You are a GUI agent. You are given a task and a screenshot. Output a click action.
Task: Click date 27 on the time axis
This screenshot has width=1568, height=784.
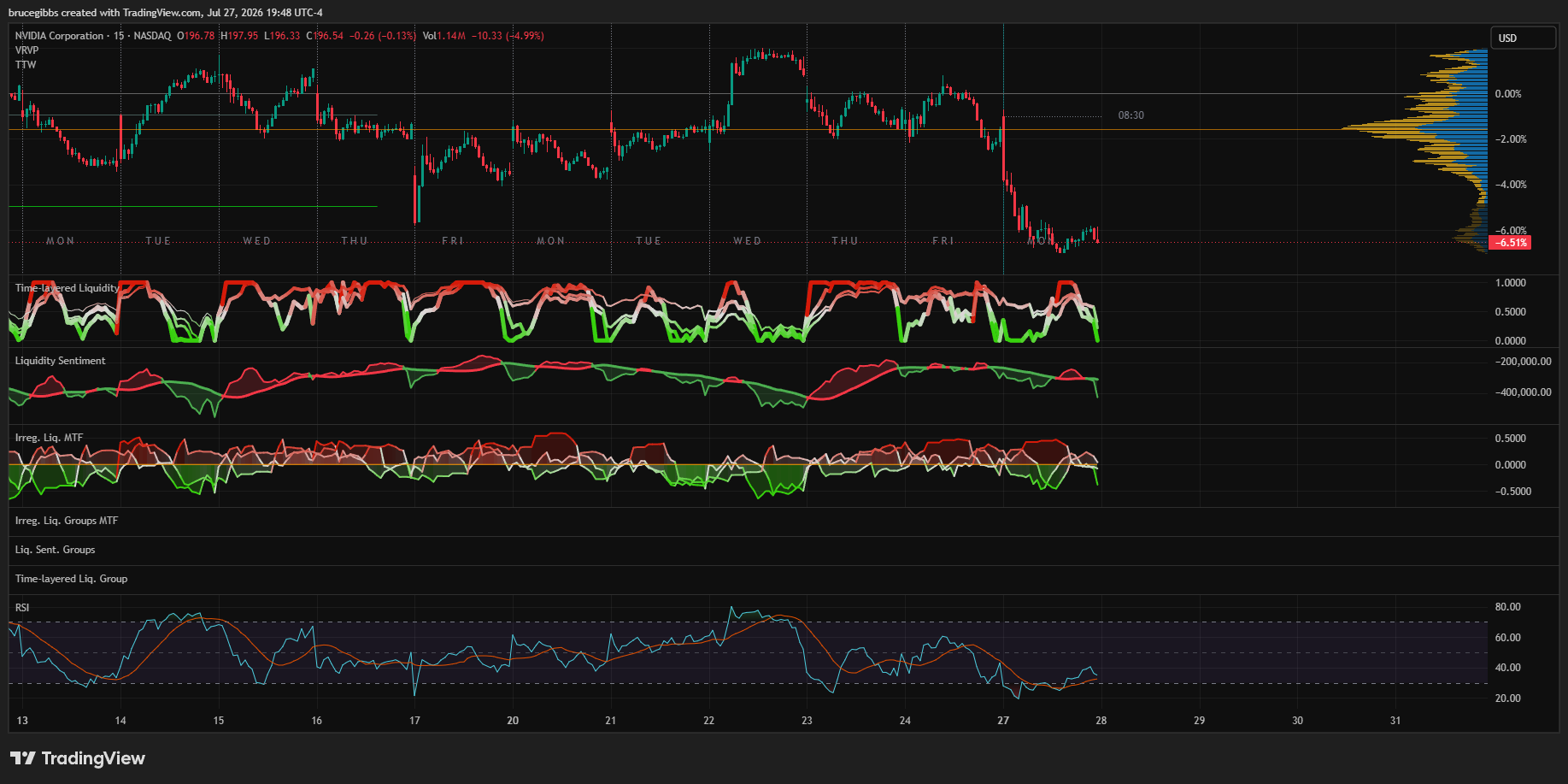(x=1003, y=721)
